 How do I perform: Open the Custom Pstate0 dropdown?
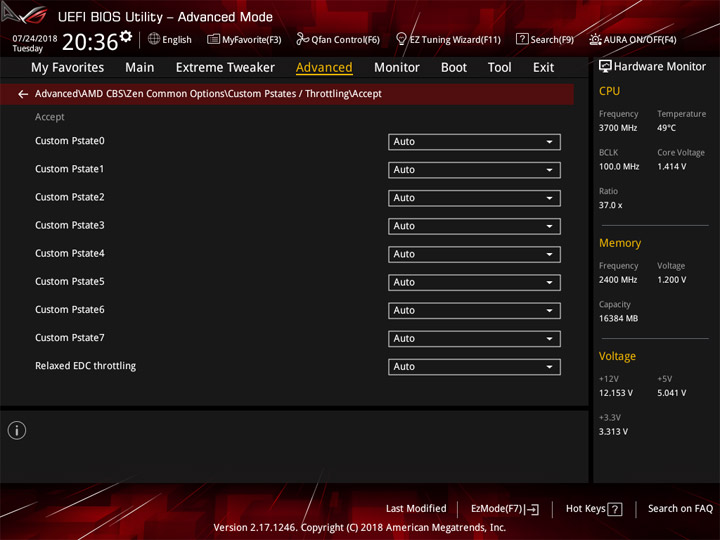(474, 142)
